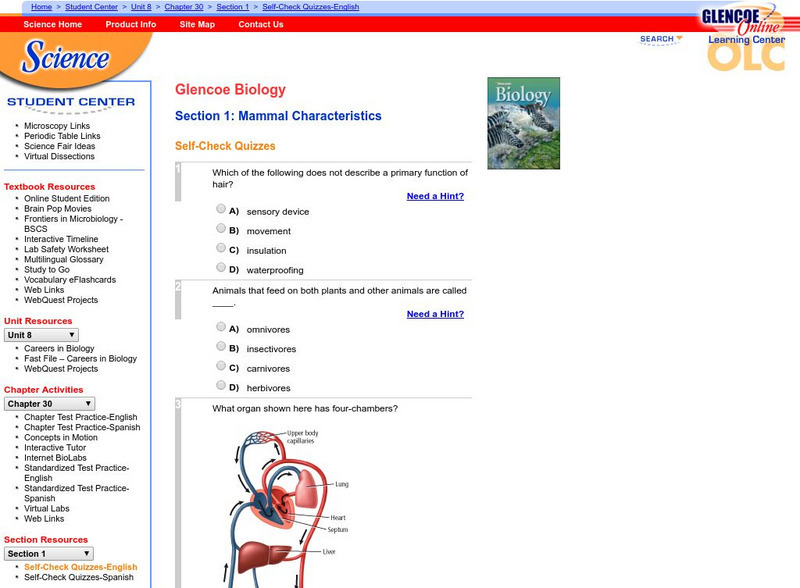Open Science Home in red menu bar
800x588 pixels.
53,24
